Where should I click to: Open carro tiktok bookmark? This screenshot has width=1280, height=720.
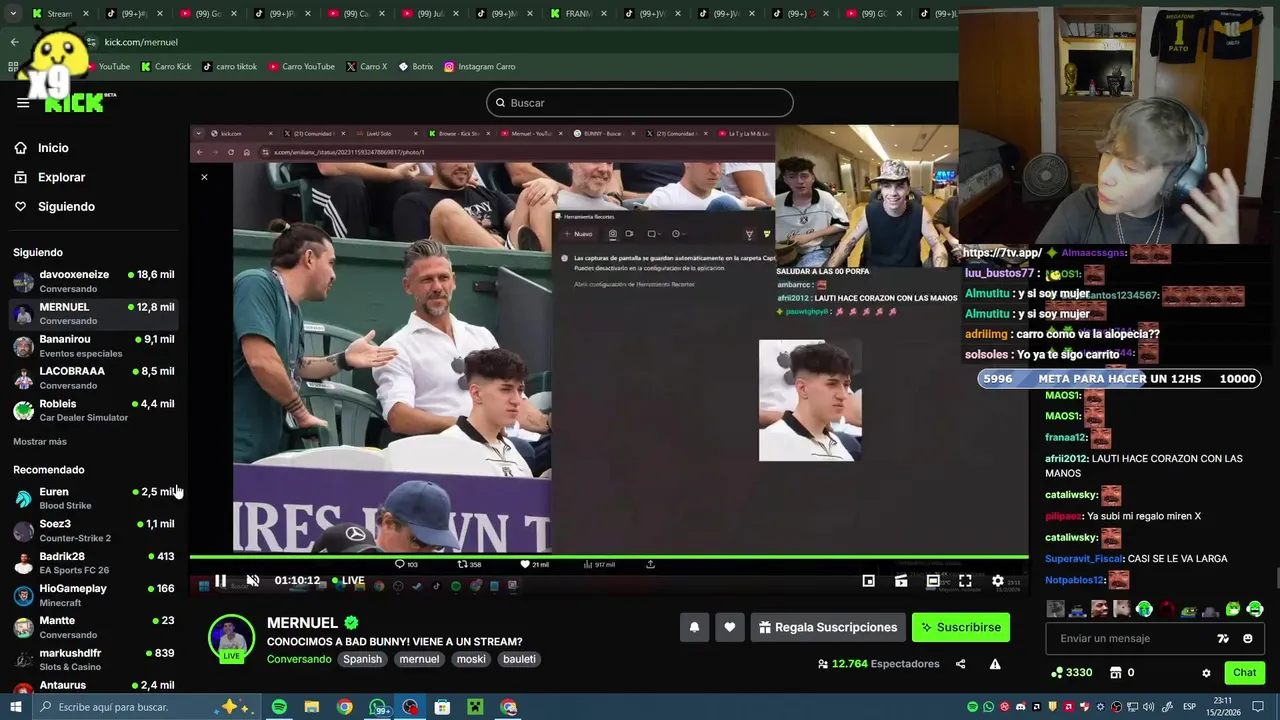pyautogui.click(x=230, y=67)
